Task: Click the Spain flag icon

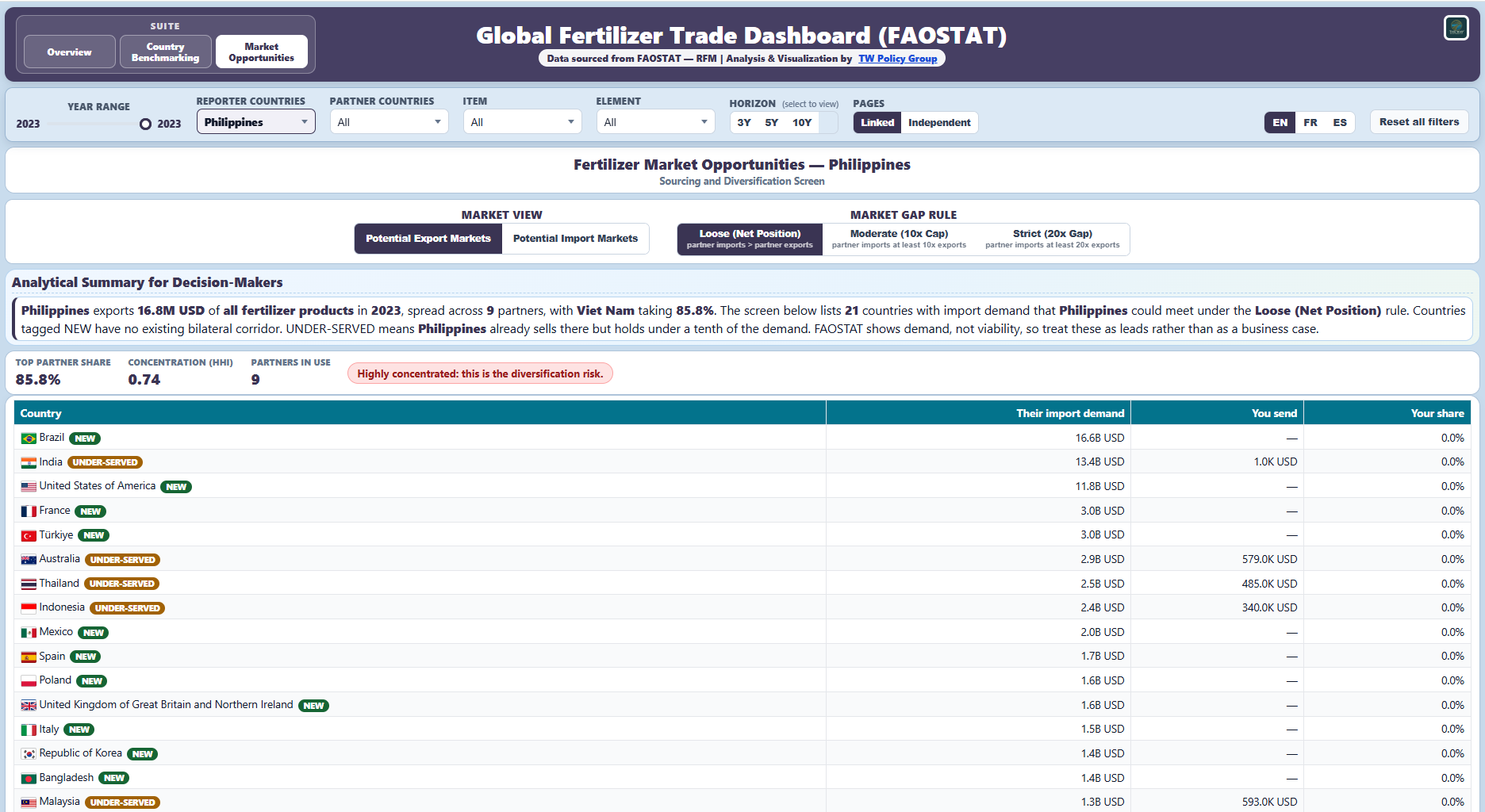Action: point(29,657)
